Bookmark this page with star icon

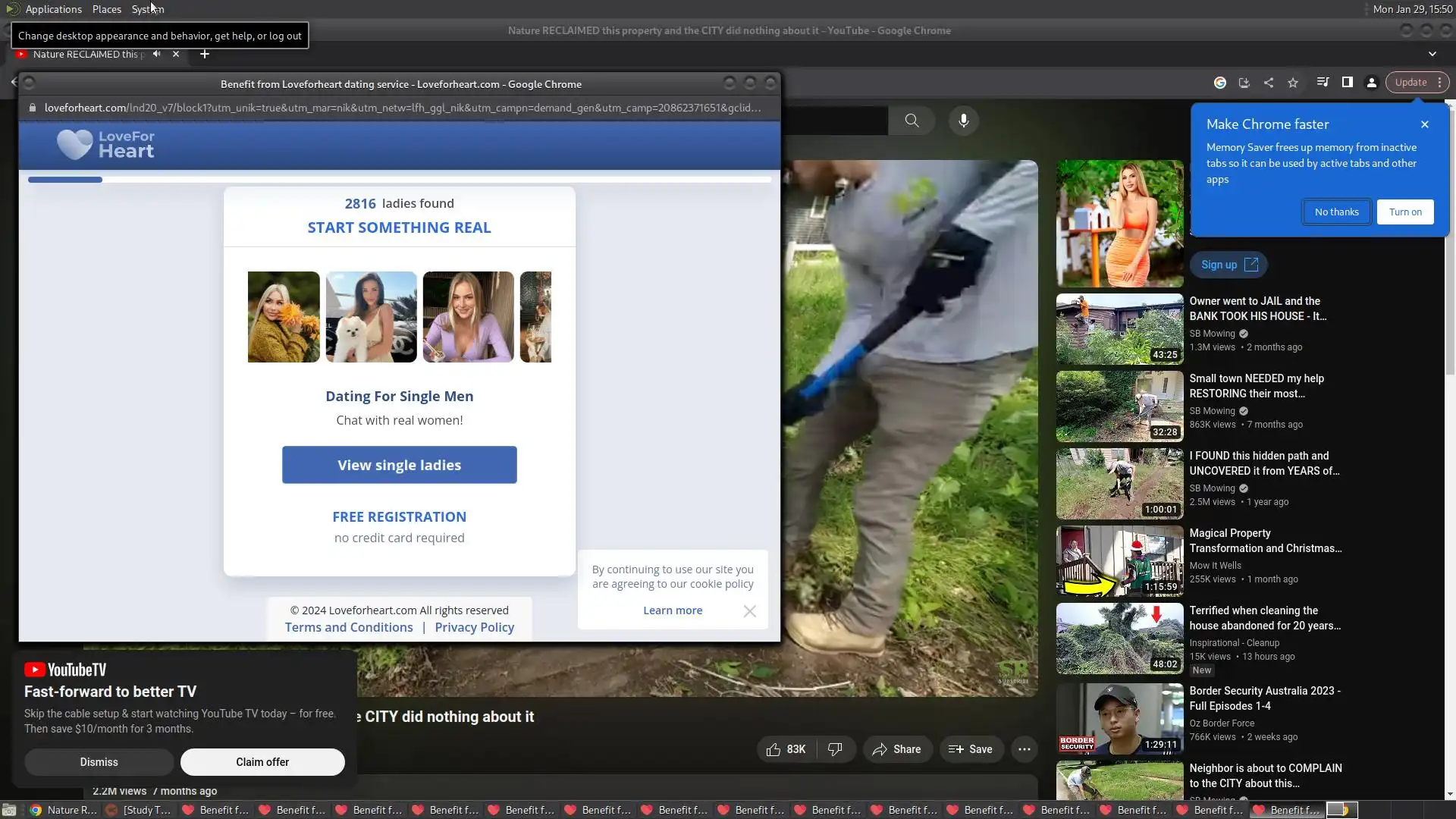[1293, 83]
